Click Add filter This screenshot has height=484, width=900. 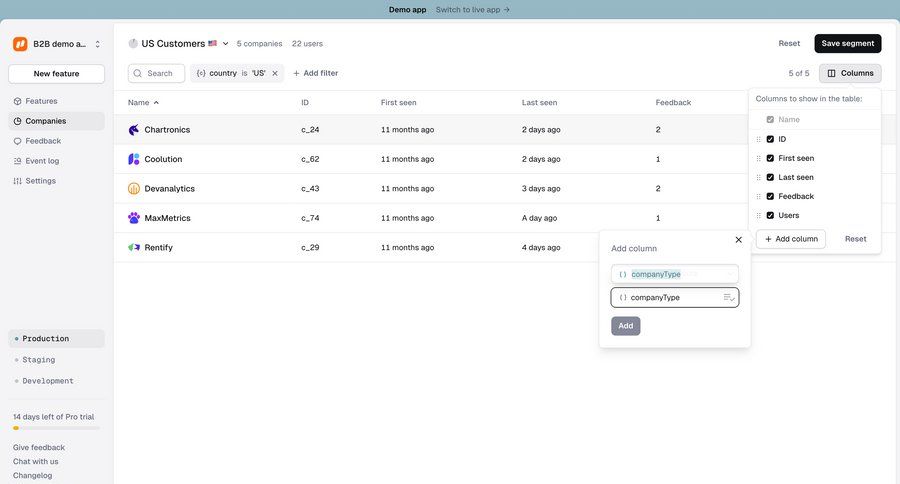[x=315, y=73]
